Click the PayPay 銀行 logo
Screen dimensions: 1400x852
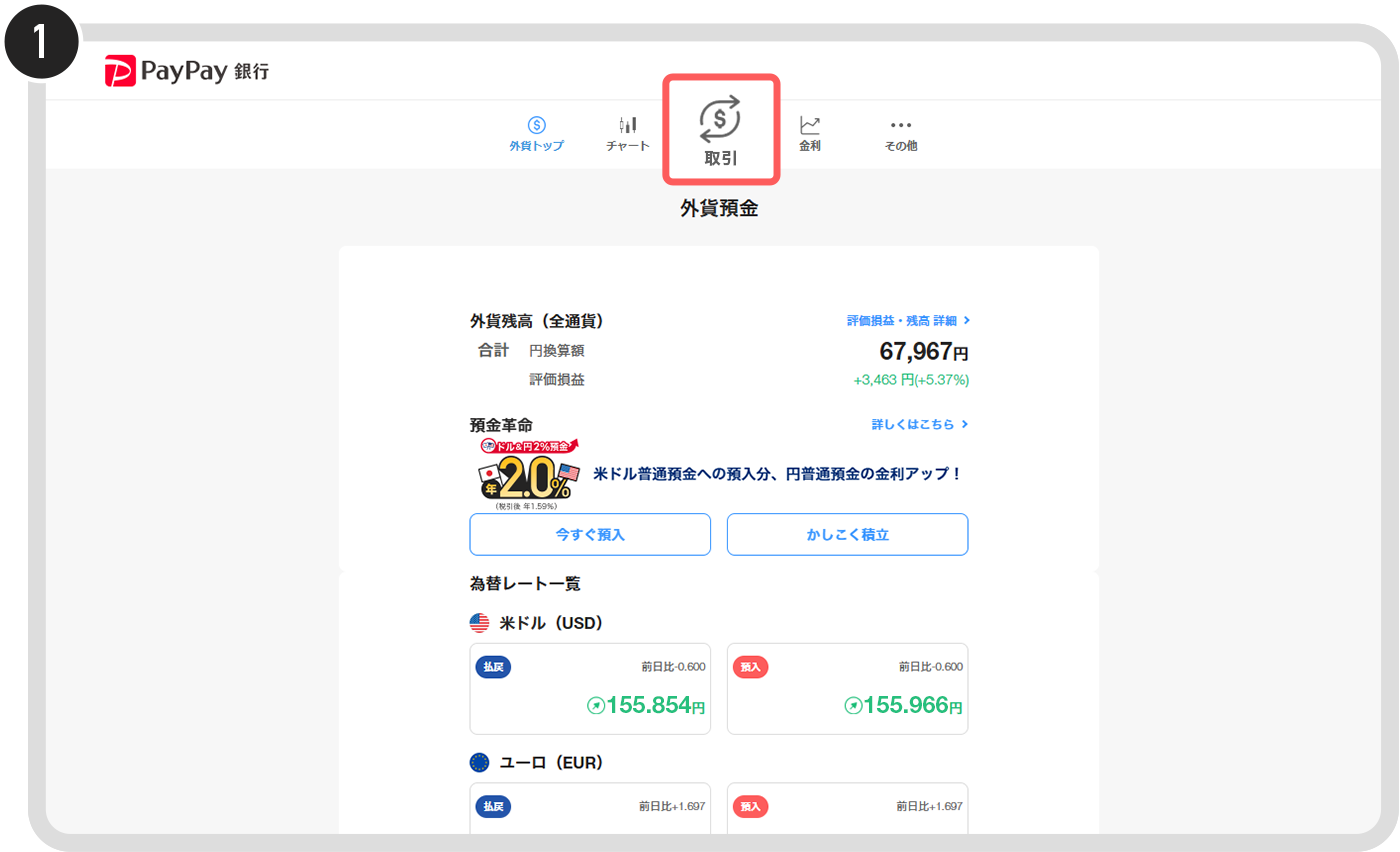click(x=185, y=70)
